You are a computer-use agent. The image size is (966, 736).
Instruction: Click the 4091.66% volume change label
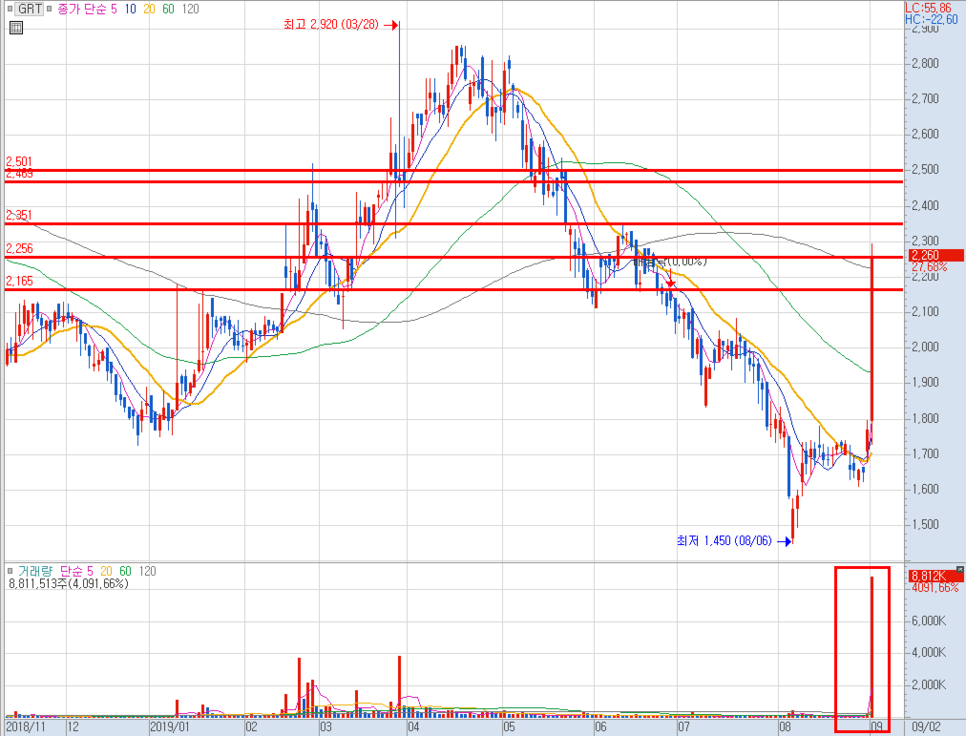pyautogui.click(x=935, y=588)
